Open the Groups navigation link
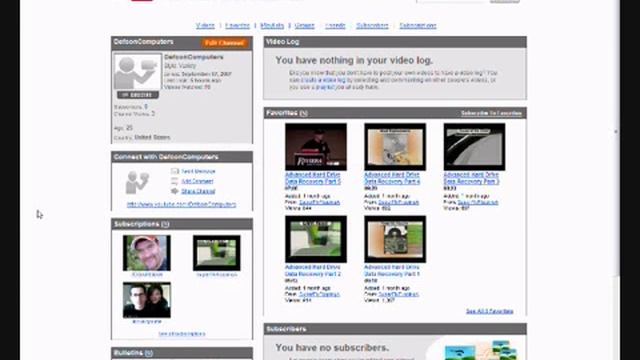 (304, 26)
